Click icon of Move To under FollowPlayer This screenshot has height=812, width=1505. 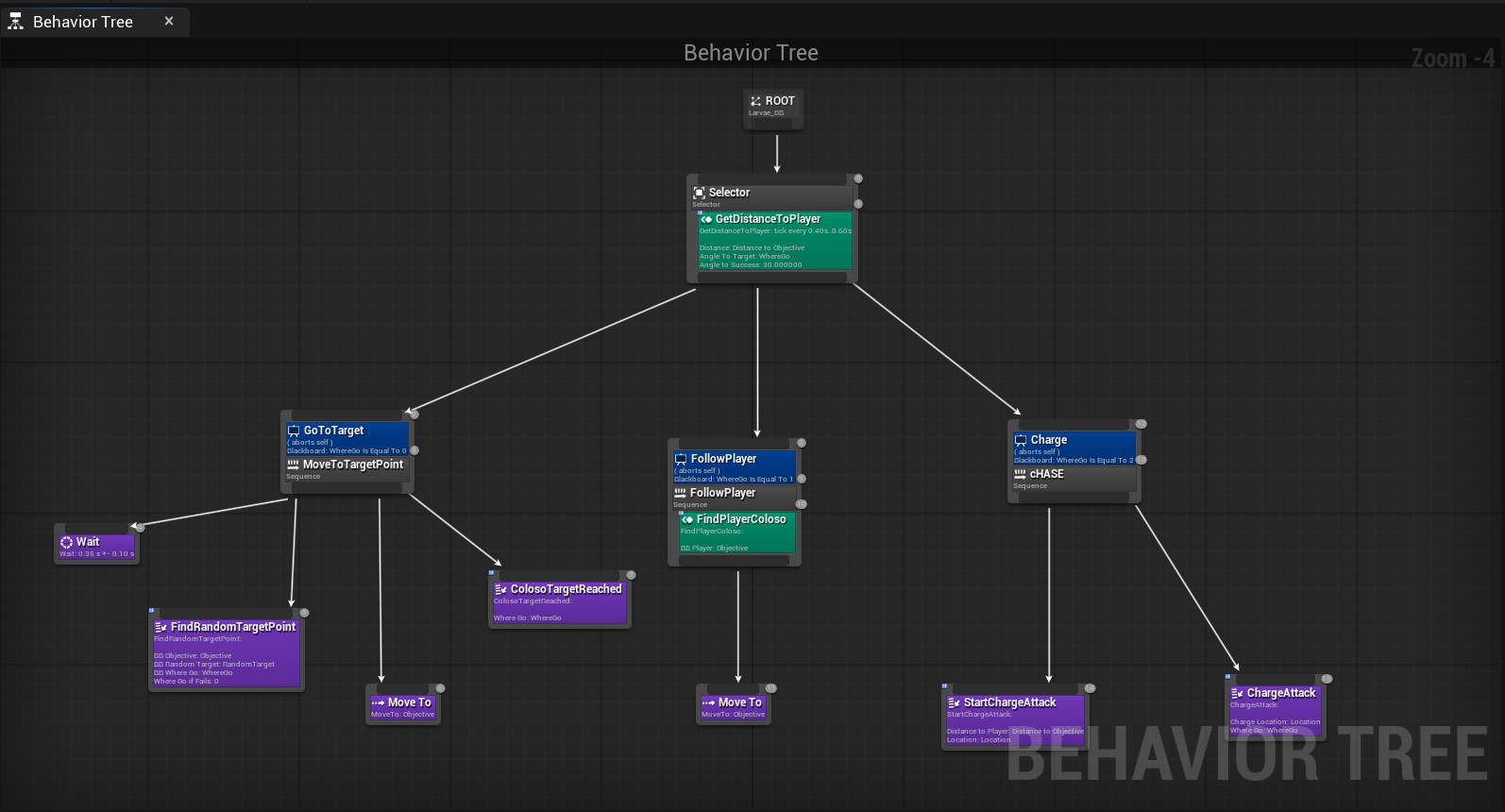(x=708, y=702)
